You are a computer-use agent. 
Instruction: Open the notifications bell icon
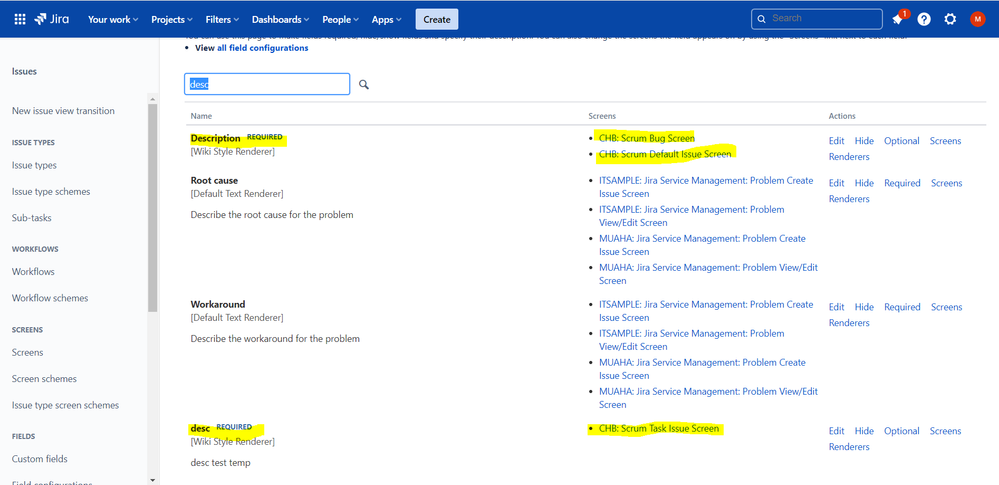point(898,19)
